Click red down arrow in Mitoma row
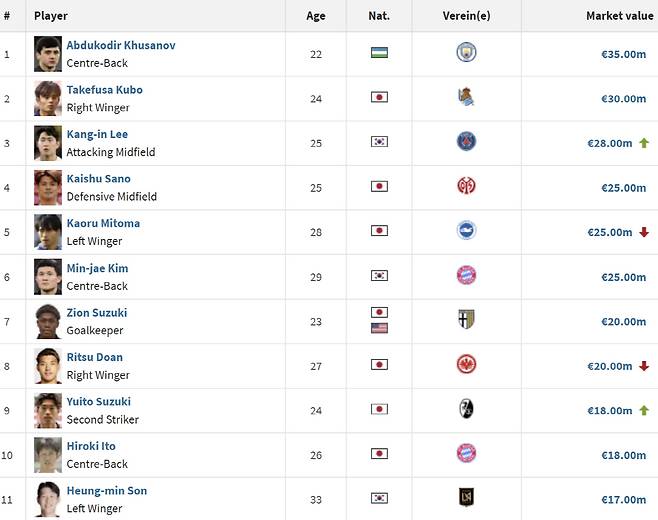Screen dimensions: 658x520 (644, 232)
